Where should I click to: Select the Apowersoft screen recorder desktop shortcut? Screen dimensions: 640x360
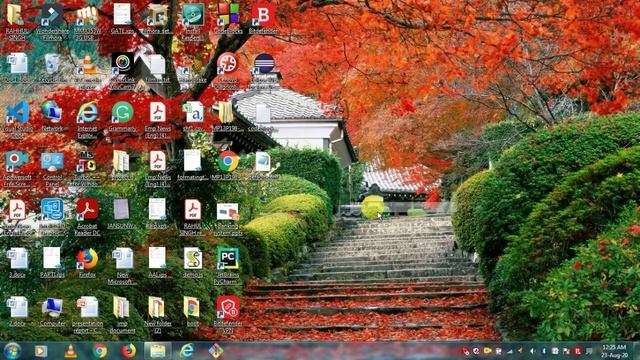point(17,168)
